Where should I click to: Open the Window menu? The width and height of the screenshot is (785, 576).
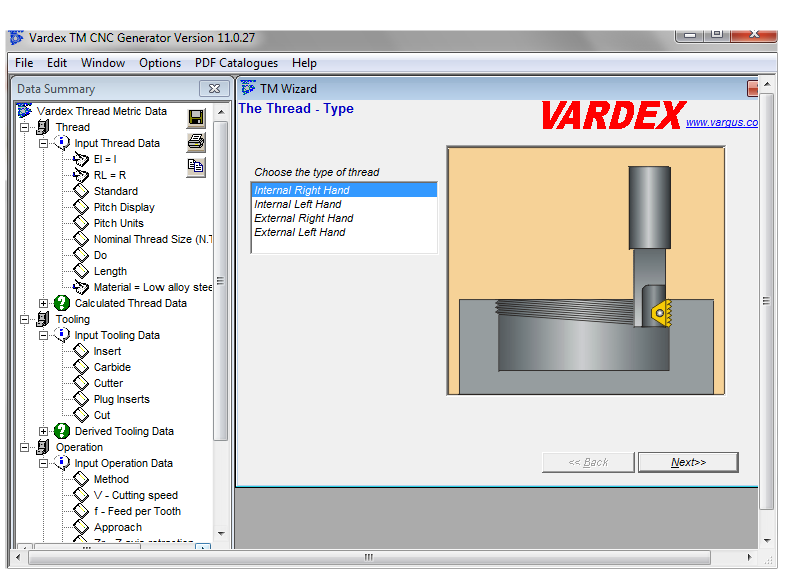103,63
